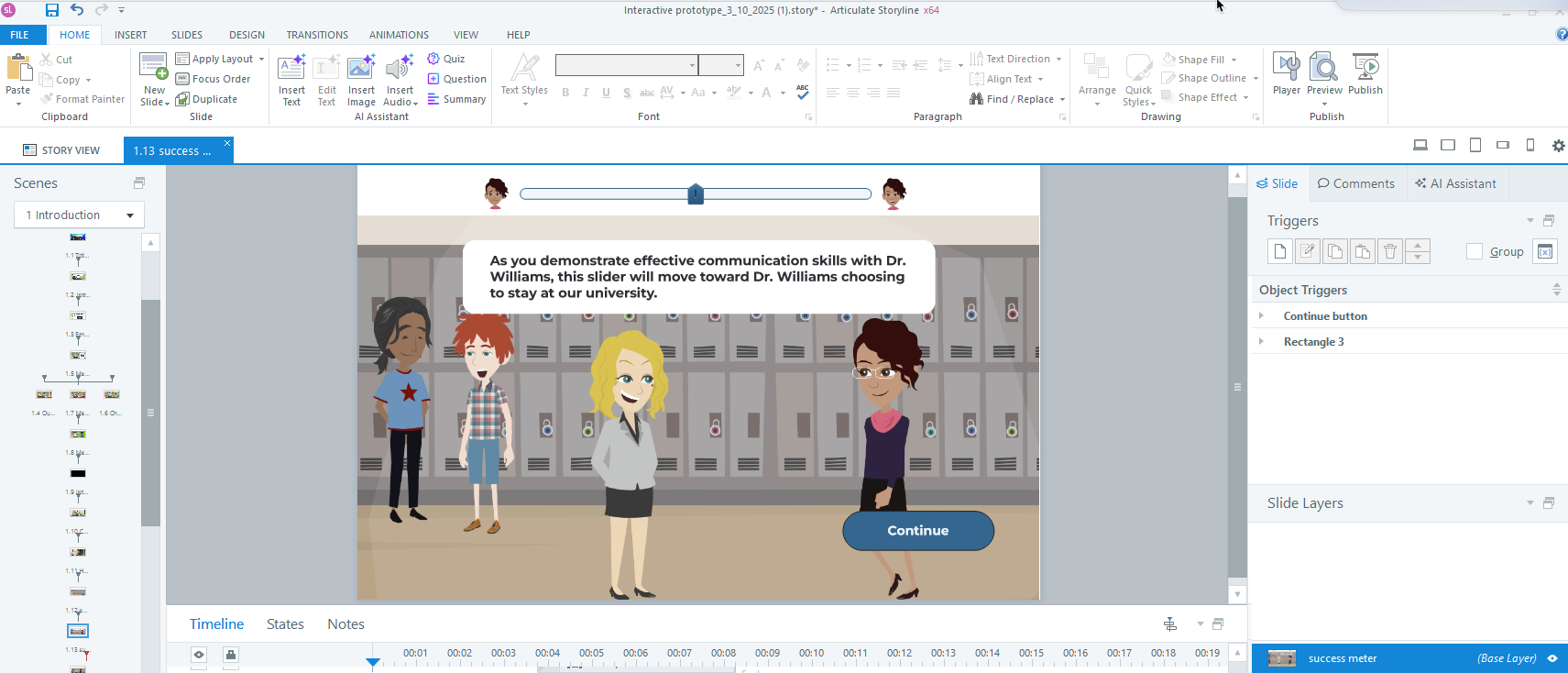Open the AI Assistant panel tab
The width and height of the screenshot is (1568, 673).
pyautogui.click(x=1455, y=183)
